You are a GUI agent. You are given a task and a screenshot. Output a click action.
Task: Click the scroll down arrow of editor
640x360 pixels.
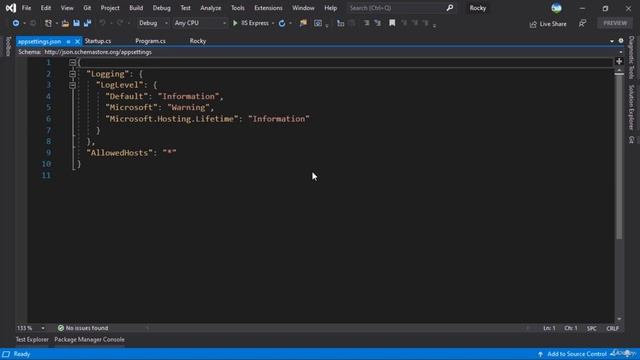[x=619, y=319]
